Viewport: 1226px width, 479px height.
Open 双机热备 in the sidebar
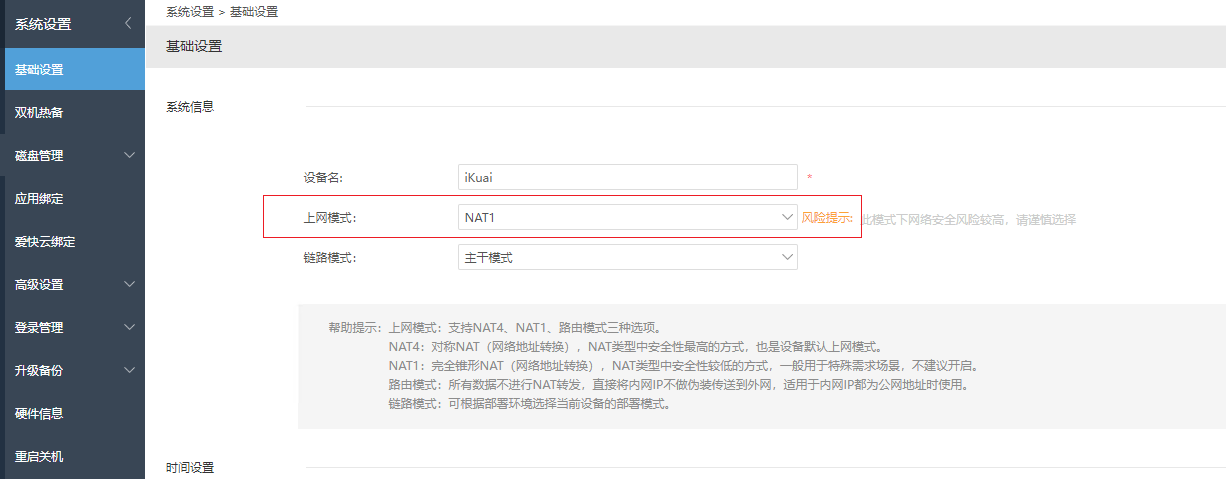[x=40, y=112]
